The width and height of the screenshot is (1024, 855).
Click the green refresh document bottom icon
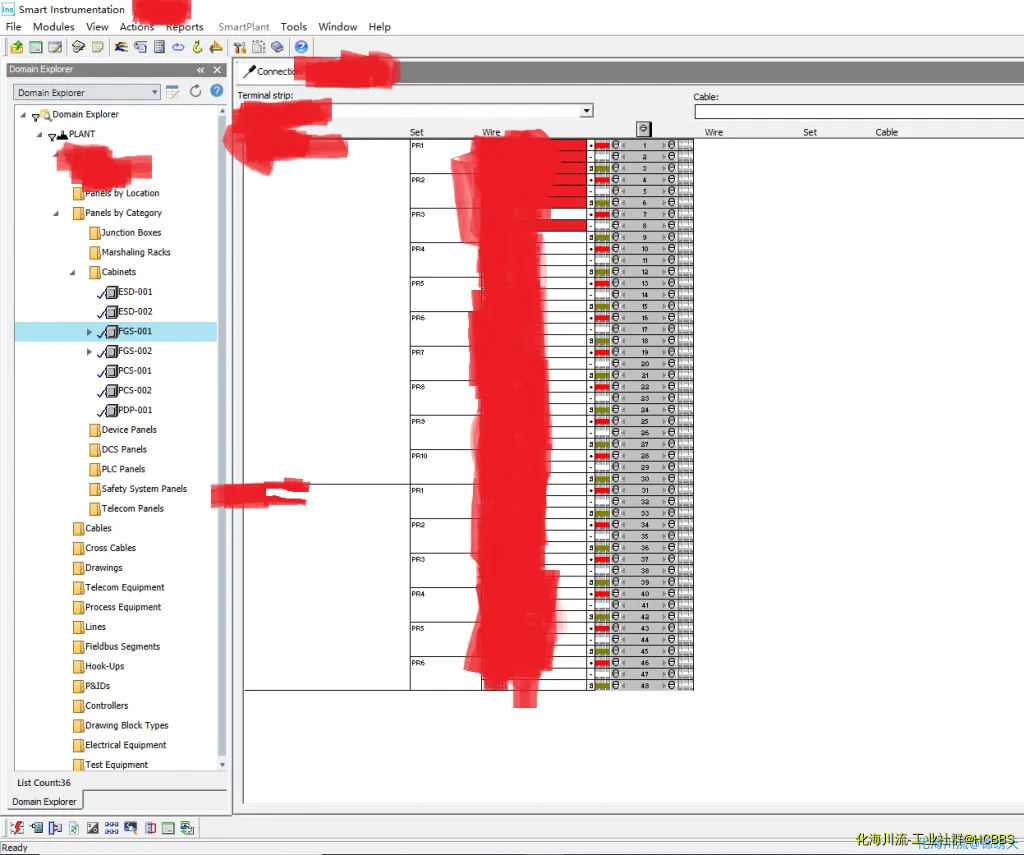coord(74,828)
